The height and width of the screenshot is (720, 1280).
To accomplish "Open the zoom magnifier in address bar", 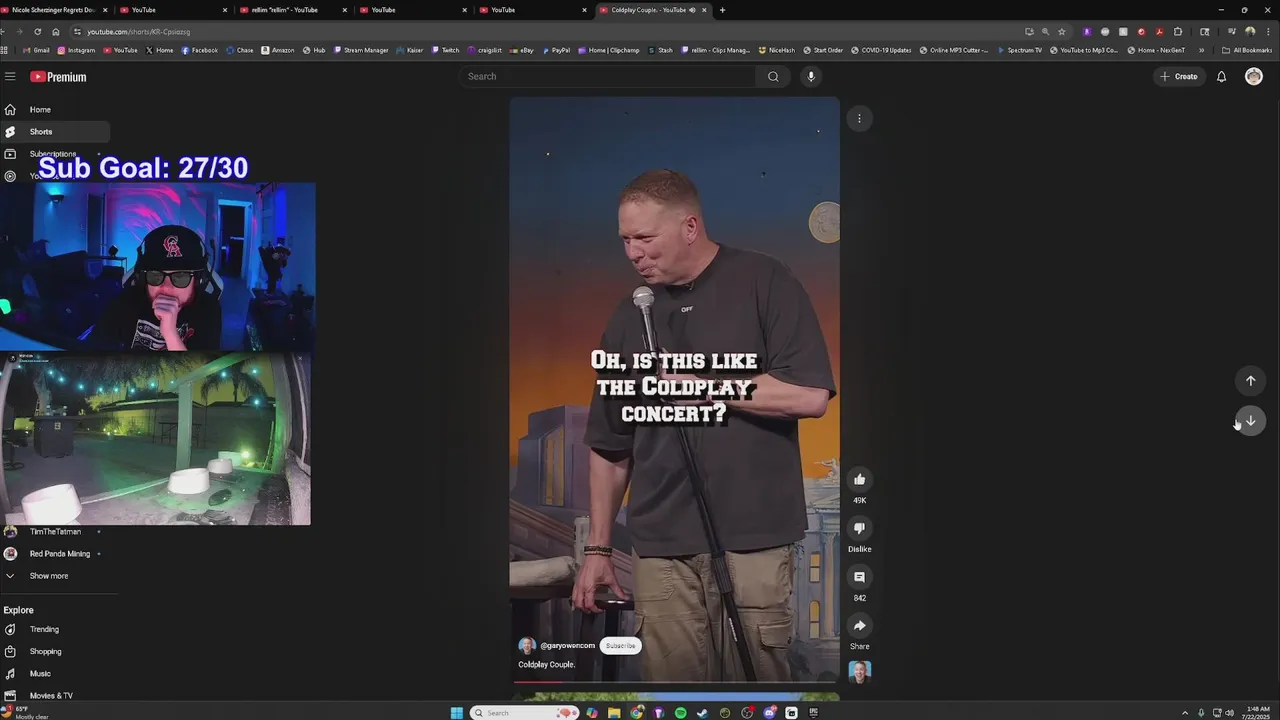I will coord(1045,31).
